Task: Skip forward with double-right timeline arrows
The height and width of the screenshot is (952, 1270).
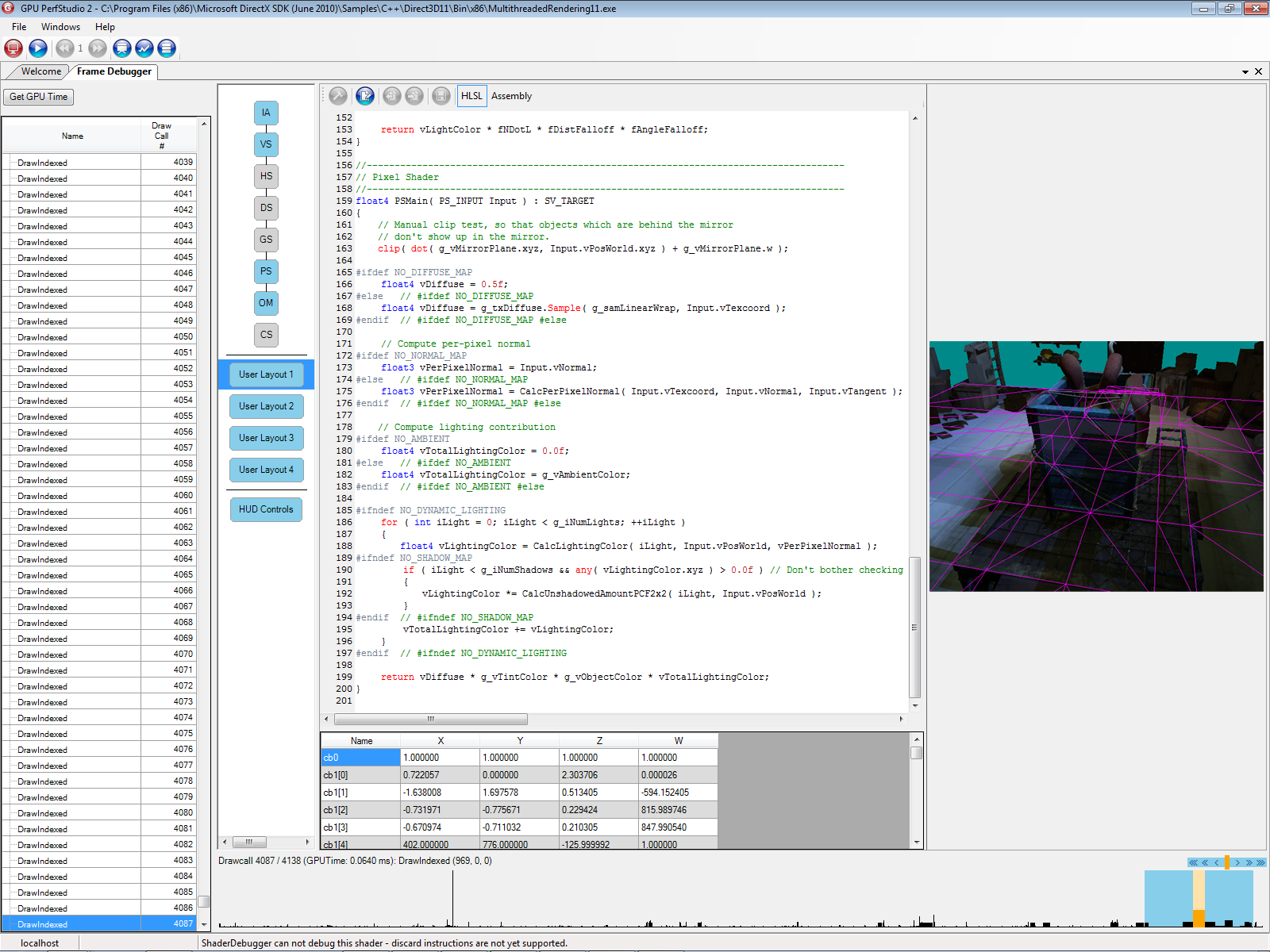Action: (x=1249, y=862)
